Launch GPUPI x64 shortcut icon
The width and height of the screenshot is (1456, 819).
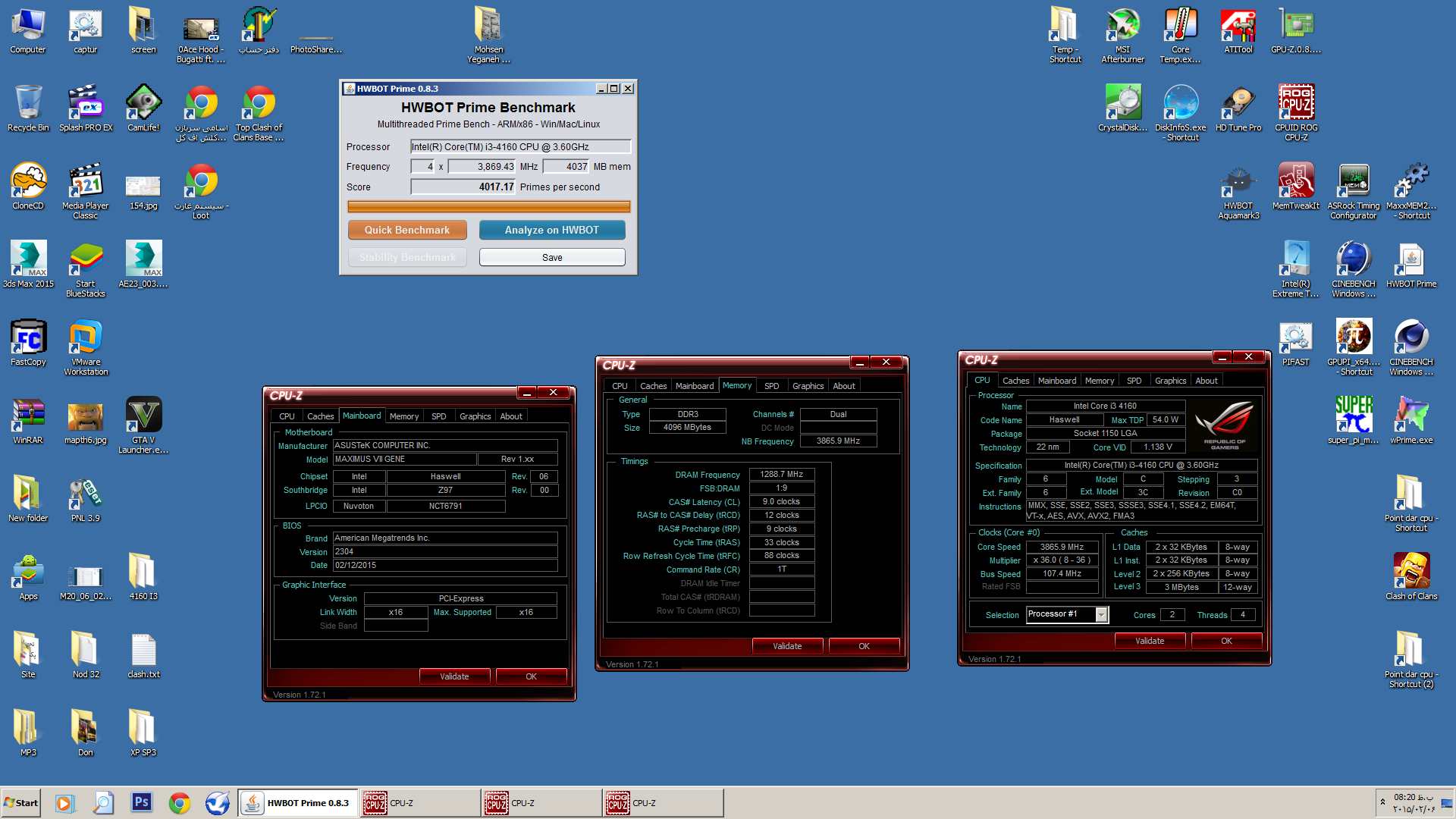pyautogui.click(x=1353, y=347)
